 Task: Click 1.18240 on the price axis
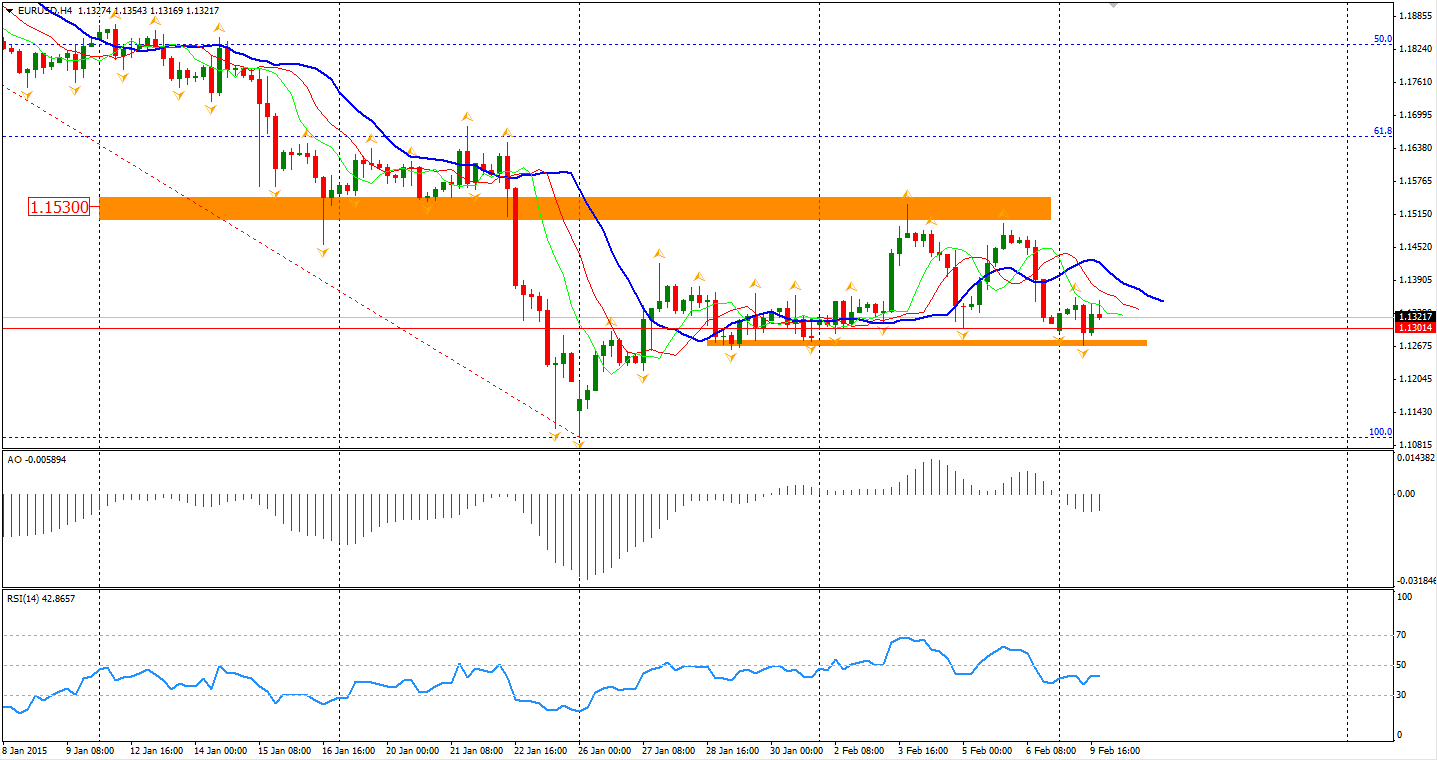(x=1415, y=49)
